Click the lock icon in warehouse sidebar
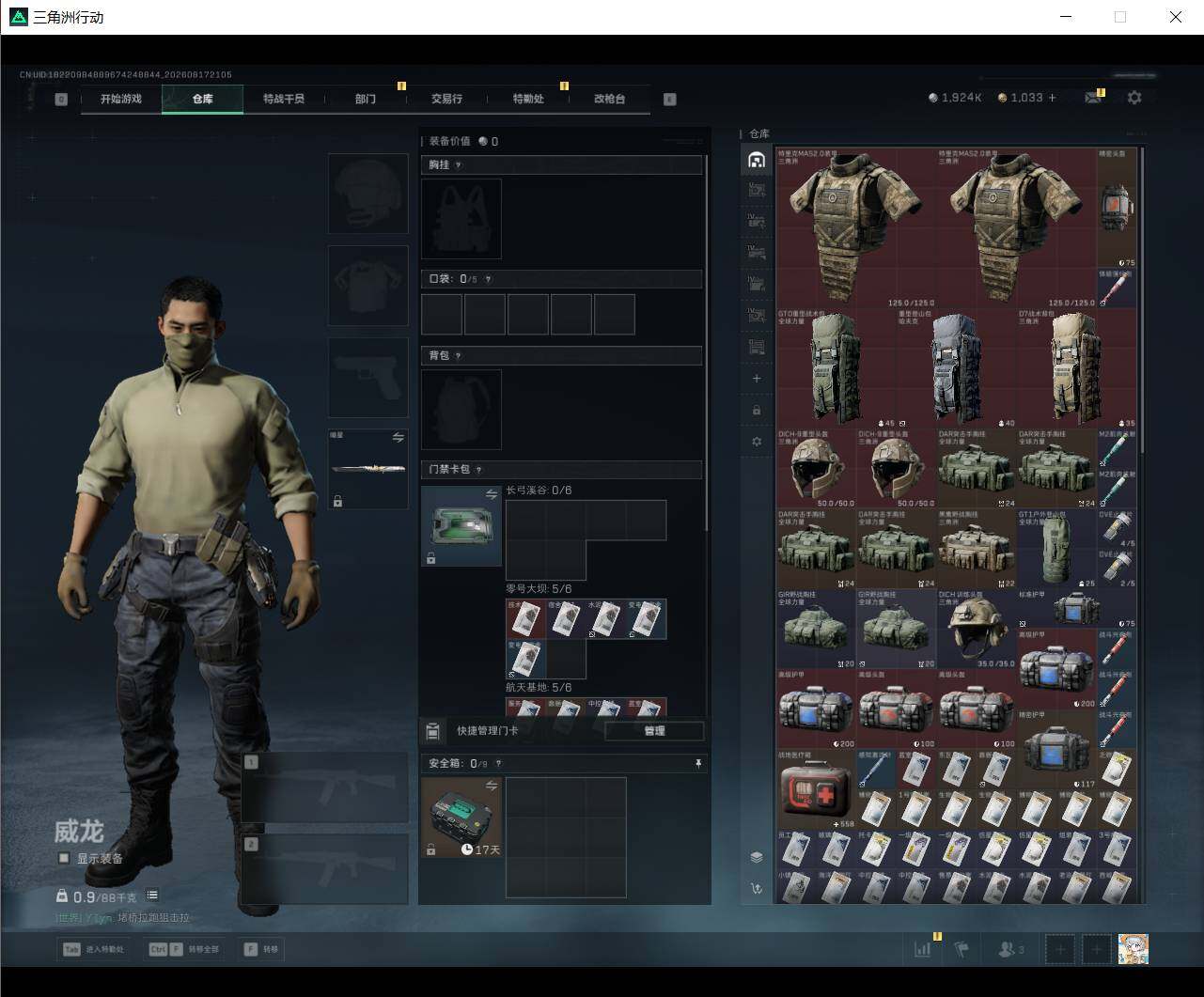The width and height of the screenshot is (1204, 997). 757,410
